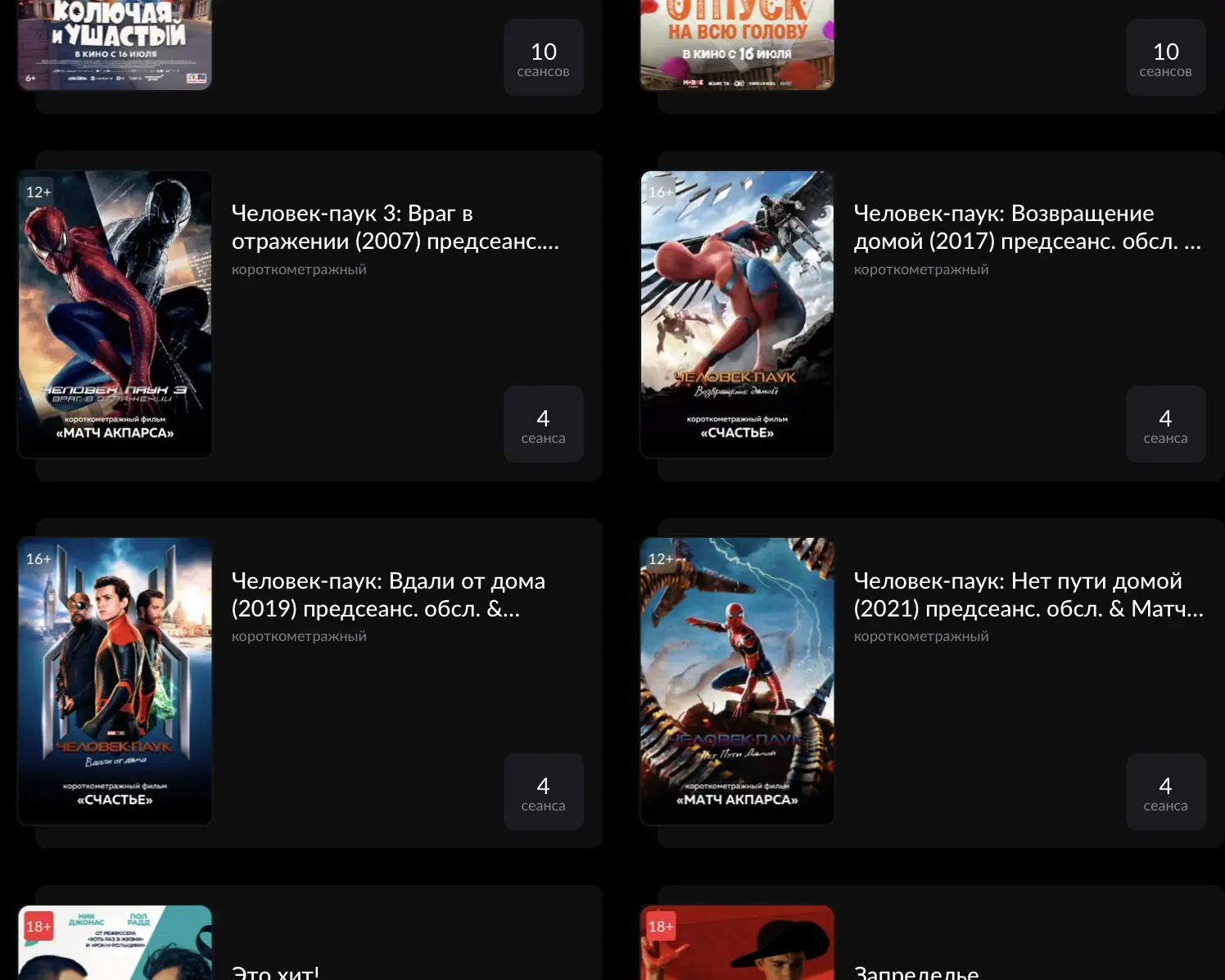Open the Человек-паук 3 movie poster

click(x=115, y=314)
